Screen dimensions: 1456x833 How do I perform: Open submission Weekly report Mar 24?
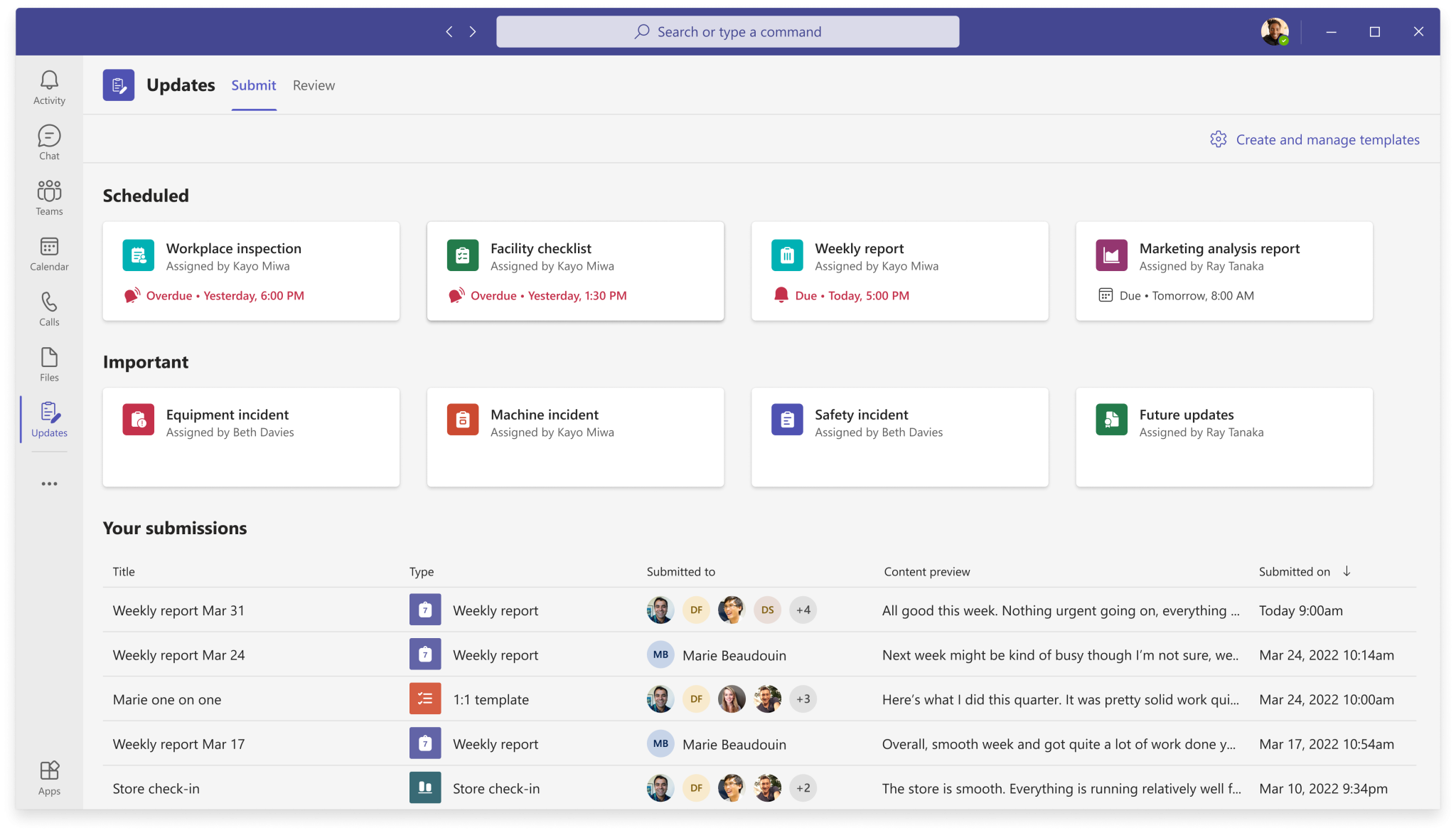178,655
